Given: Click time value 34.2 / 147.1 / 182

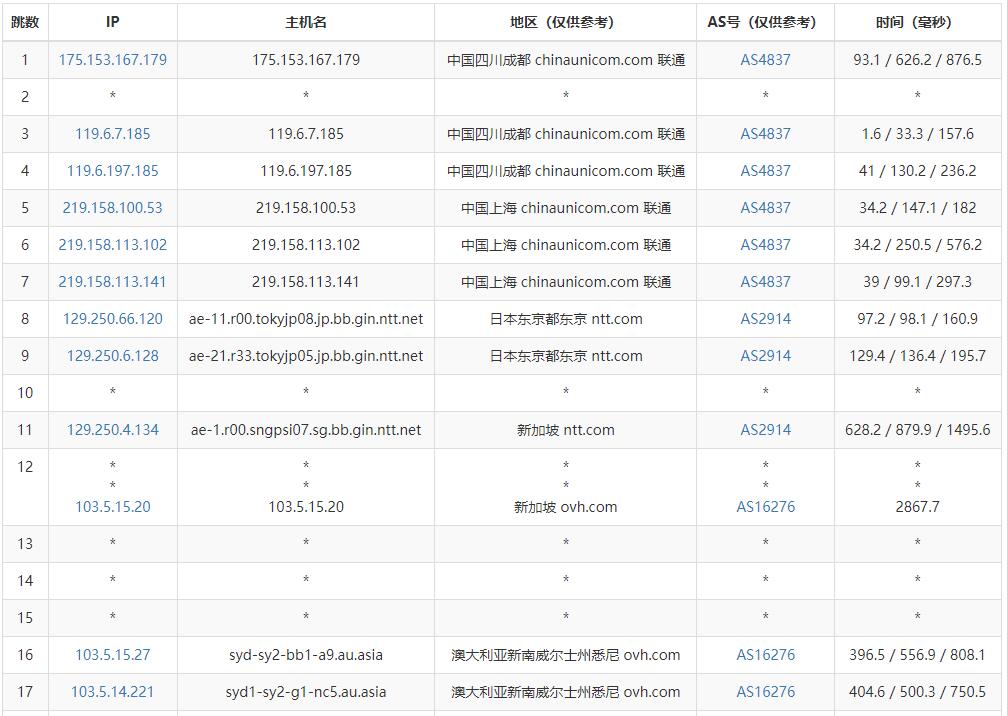Looking at the screenshot, I should pos(917,207).
